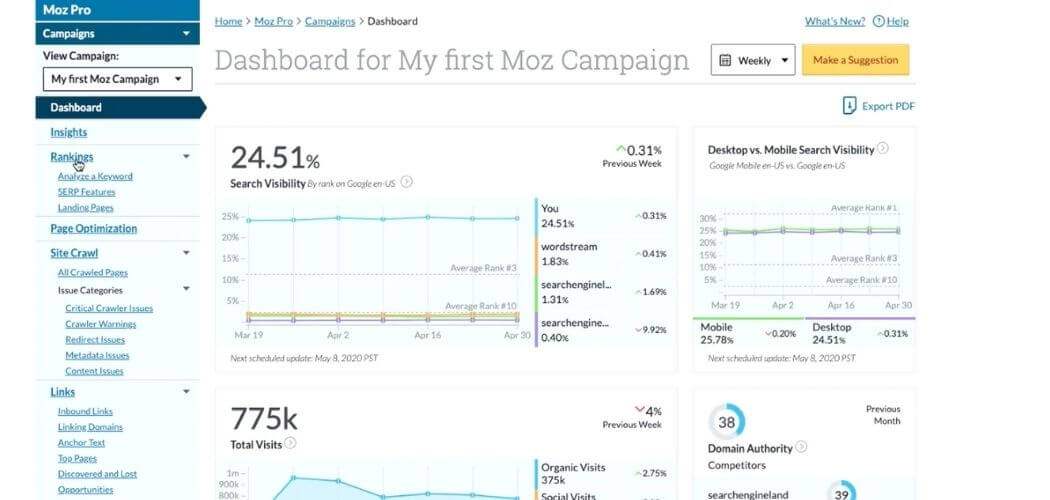Image resolution: width=1050 pixels, height=500 pixels.
Task: Open the Weekly date range dropdown
Action: pos(753,60)
